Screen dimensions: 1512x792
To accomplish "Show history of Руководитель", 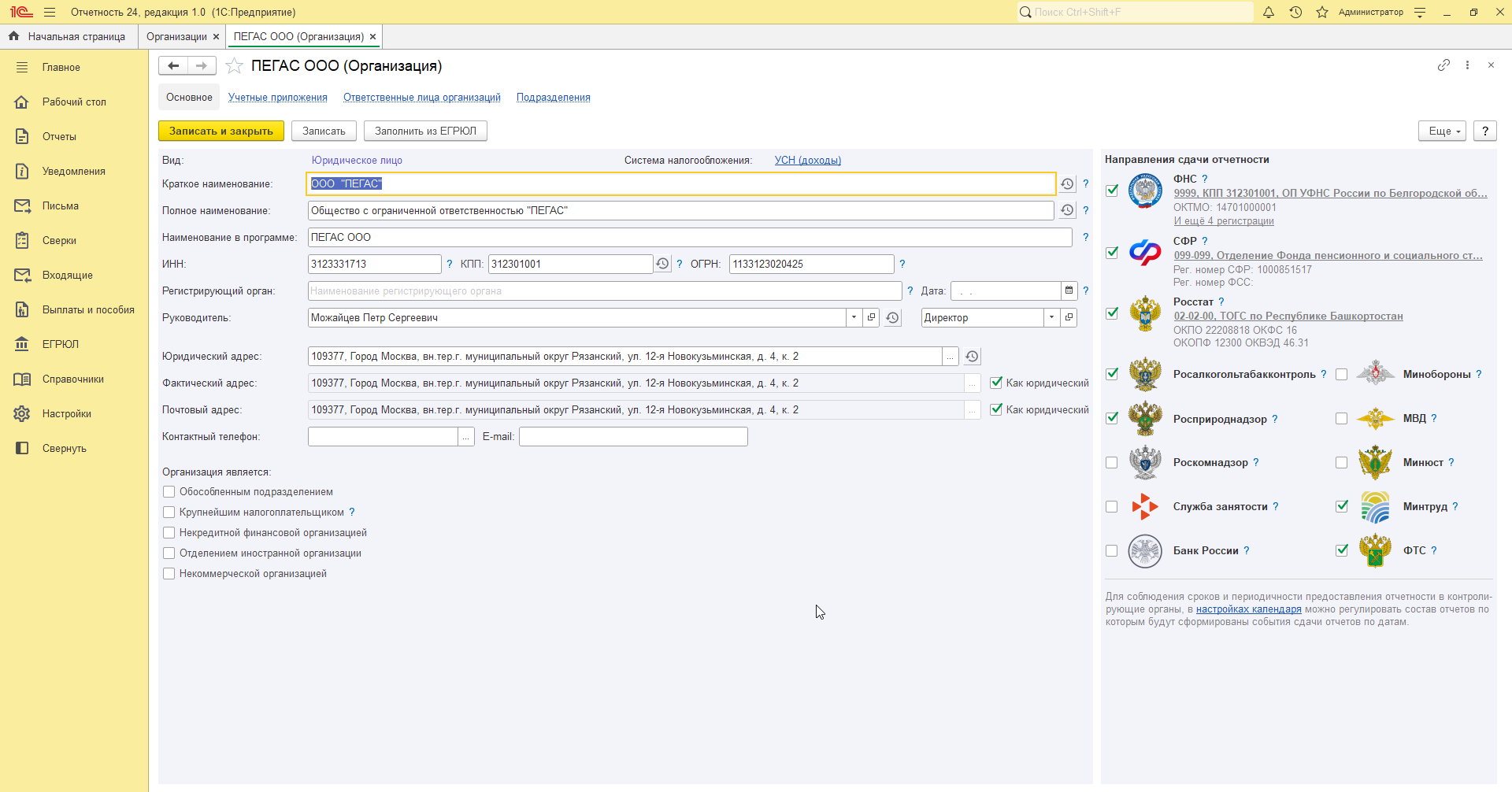I will 892,318.
